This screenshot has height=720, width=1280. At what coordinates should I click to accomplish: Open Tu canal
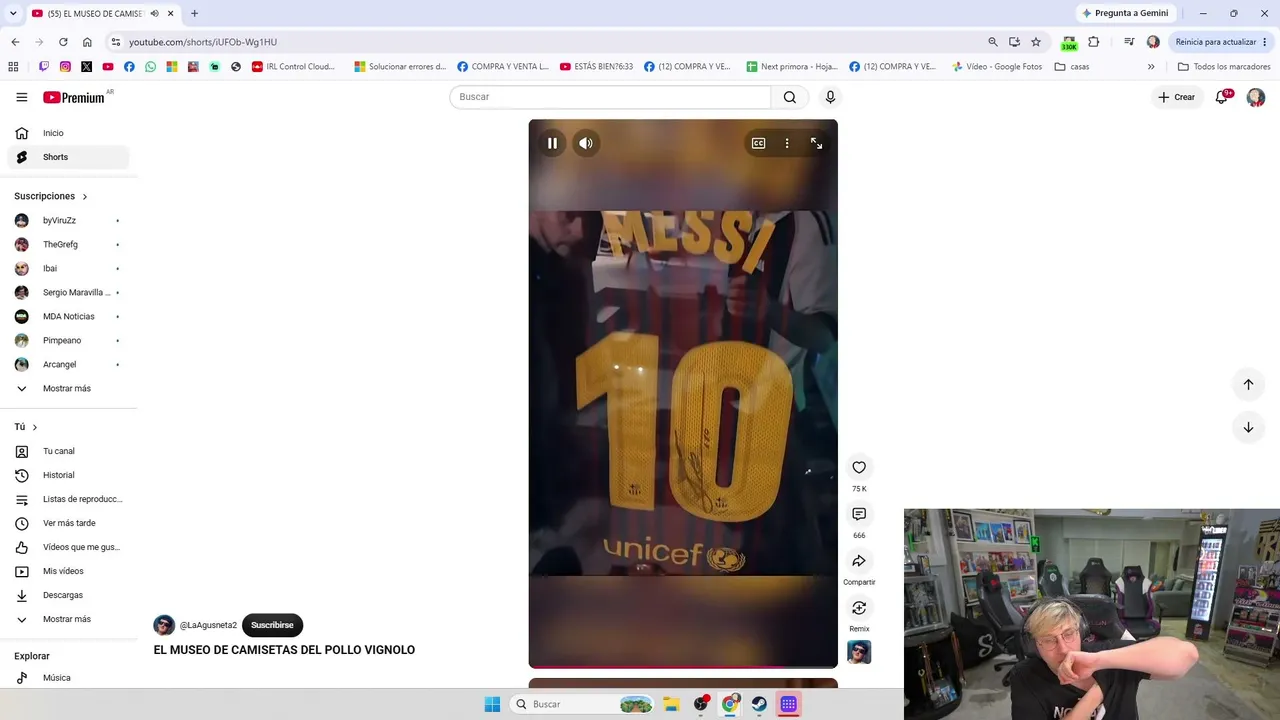pos(70,451)
